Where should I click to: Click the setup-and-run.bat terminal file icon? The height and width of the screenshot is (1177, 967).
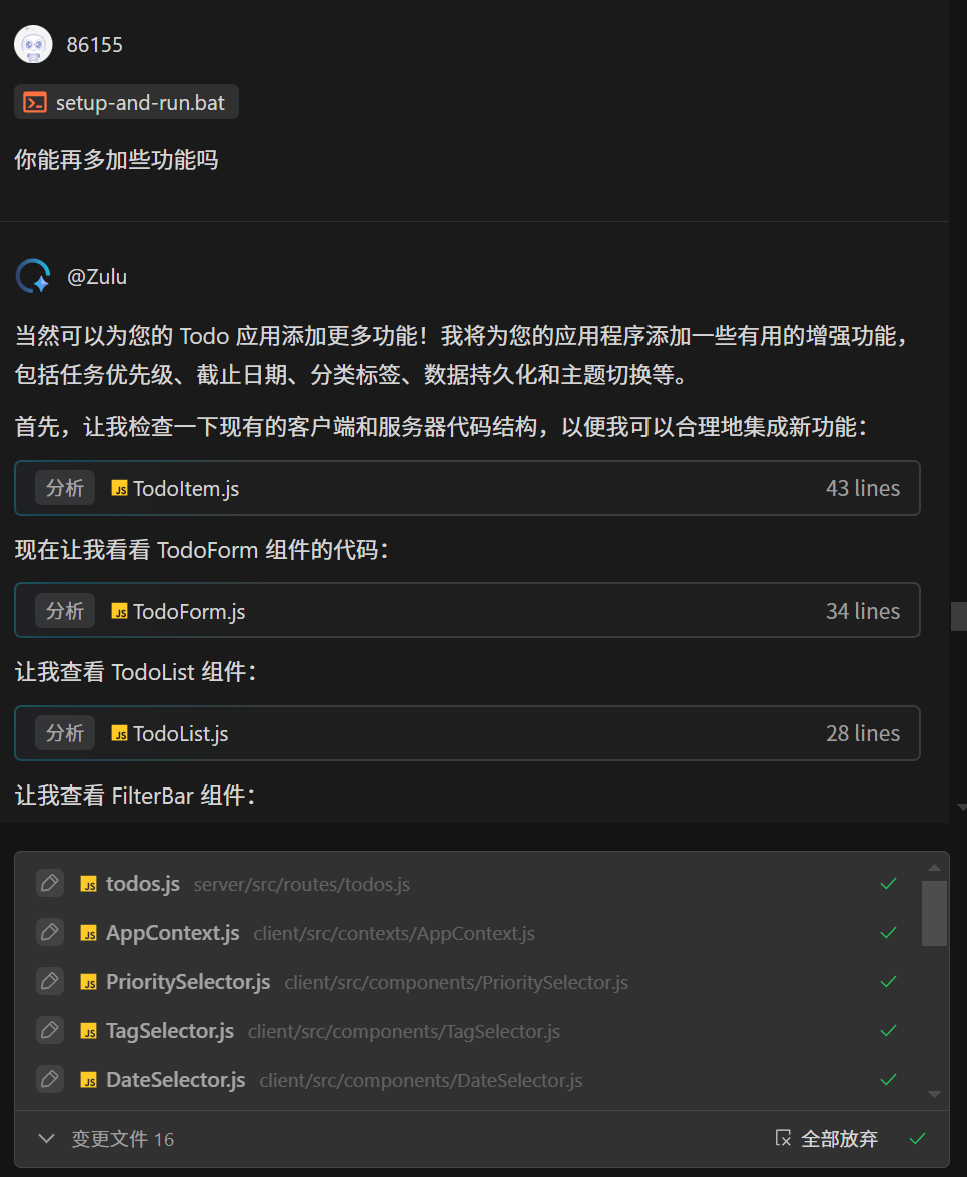click(35, 102)
